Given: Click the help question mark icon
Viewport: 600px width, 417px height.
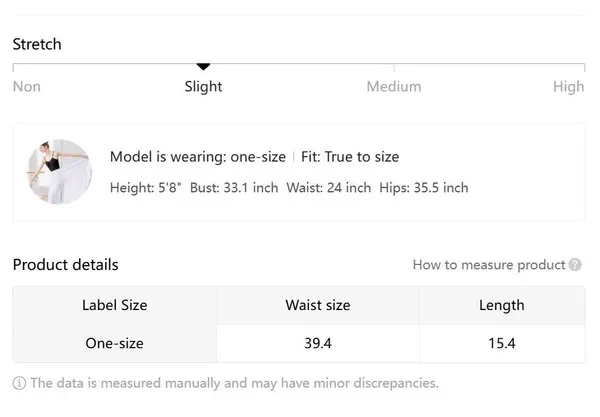Looking at the screenshot, I should (x=575, y=265).
